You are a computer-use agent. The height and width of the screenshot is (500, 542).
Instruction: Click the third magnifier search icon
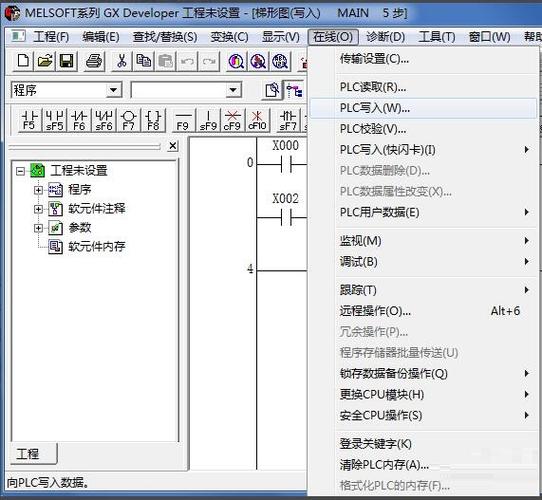click(x=280, y=62)
